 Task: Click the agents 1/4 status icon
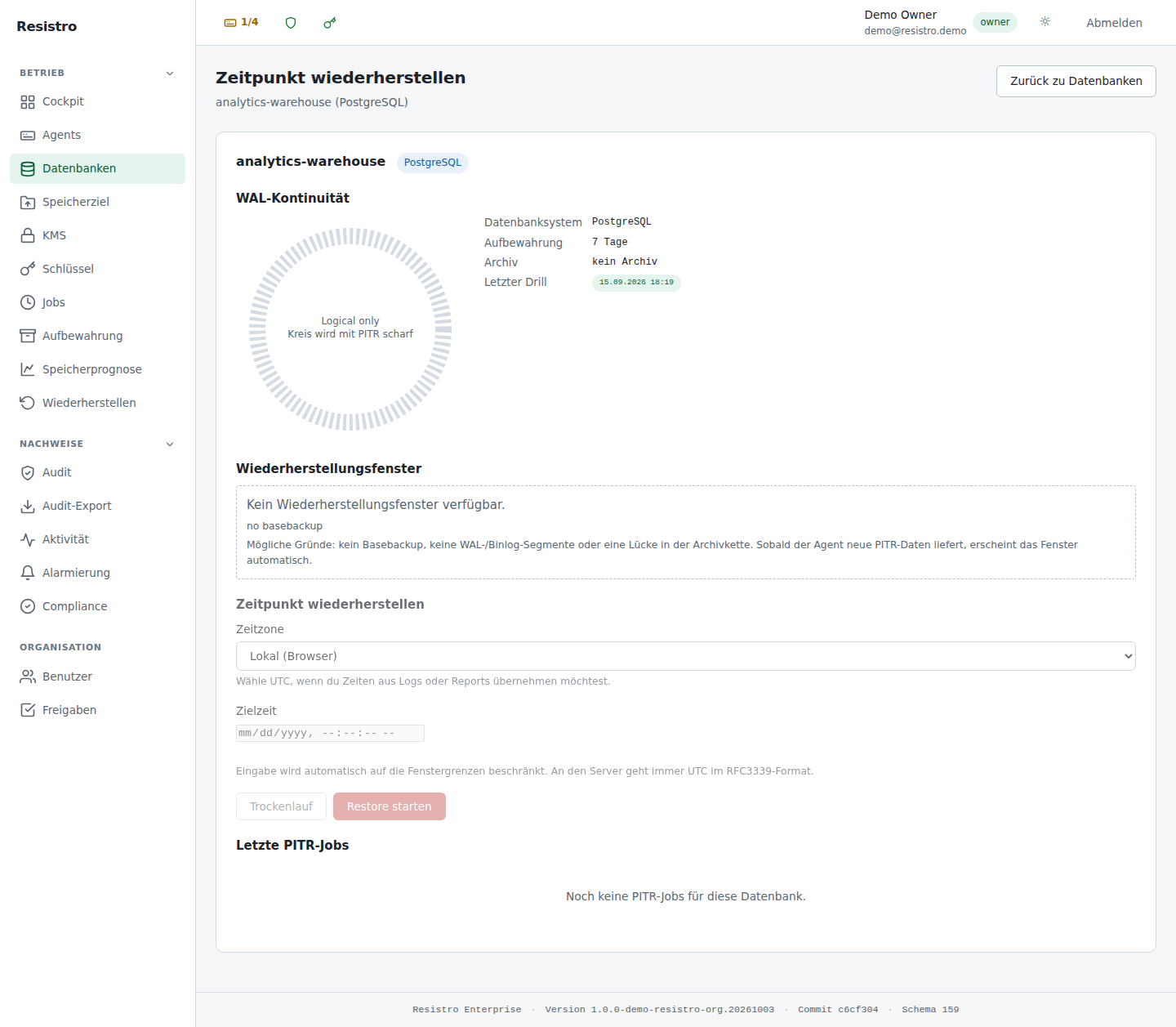(230, 23)
